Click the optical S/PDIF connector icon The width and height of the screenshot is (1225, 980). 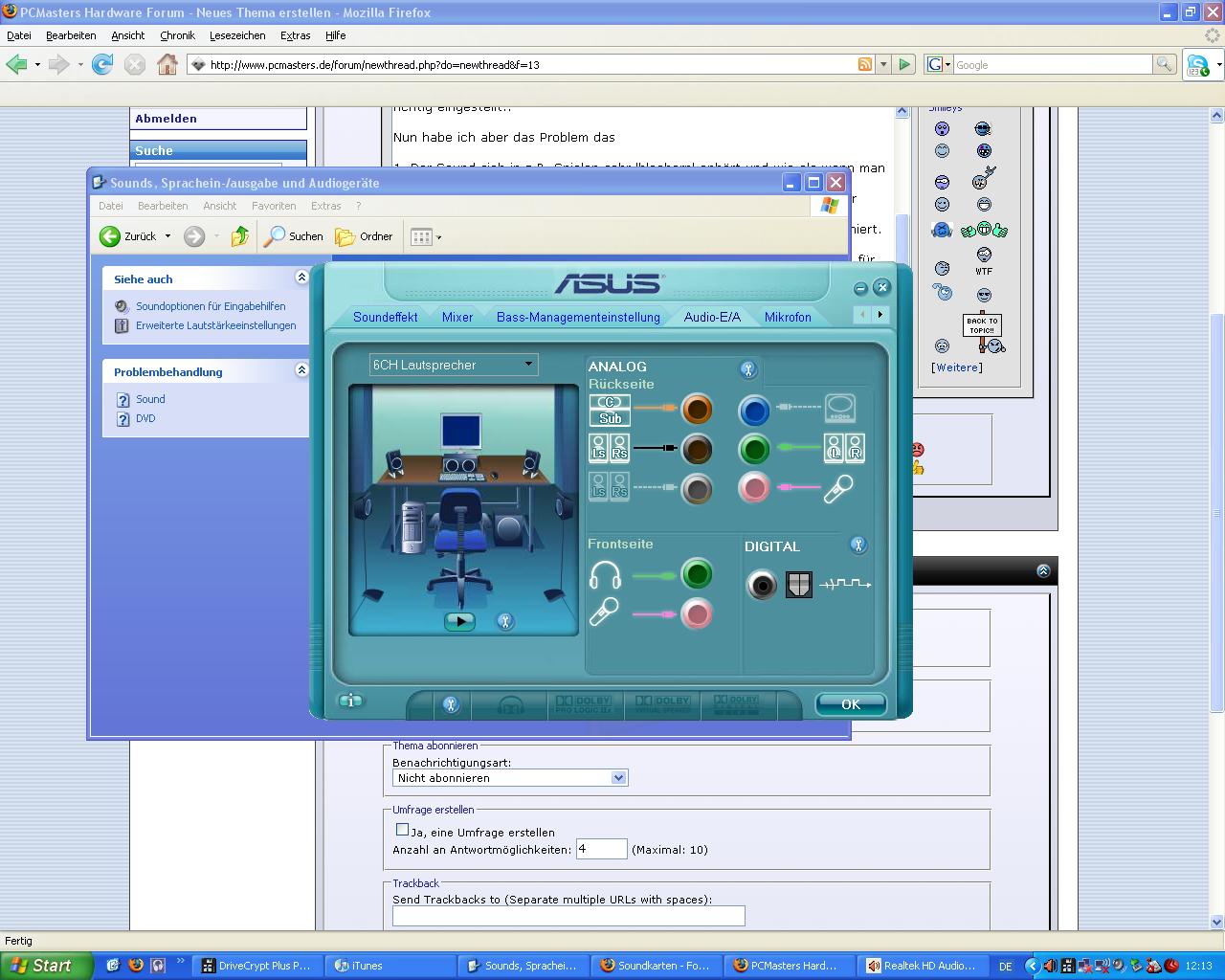[x=798, y=584]
